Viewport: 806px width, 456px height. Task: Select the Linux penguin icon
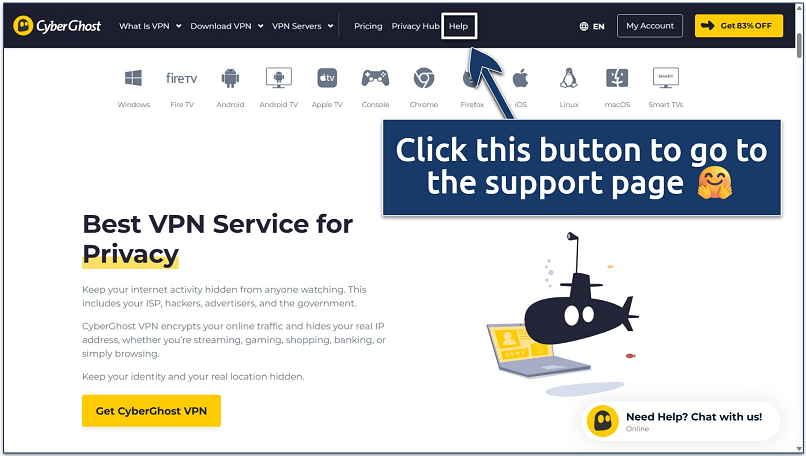pyautogui.click(x=569, y=78)
